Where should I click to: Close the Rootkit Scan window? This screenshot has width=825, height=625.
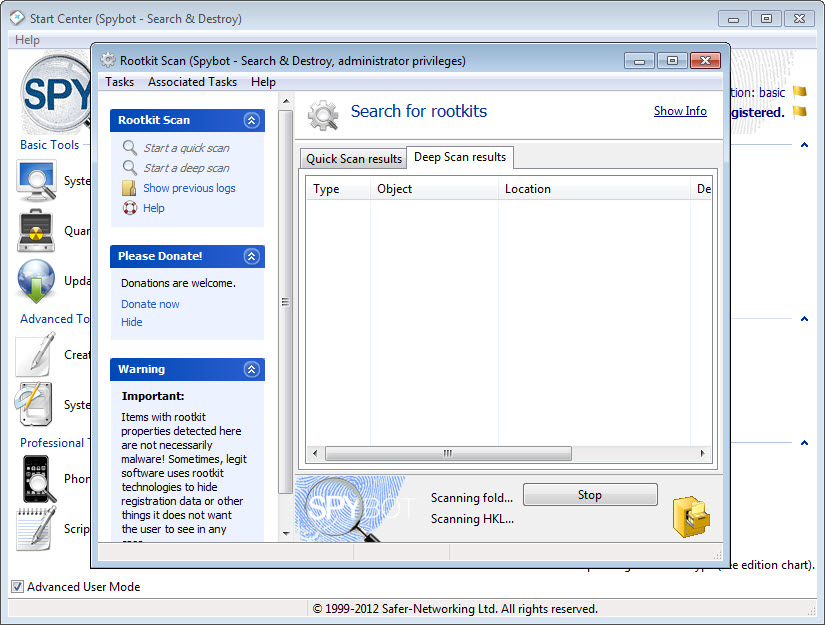[x=705, y=61]
